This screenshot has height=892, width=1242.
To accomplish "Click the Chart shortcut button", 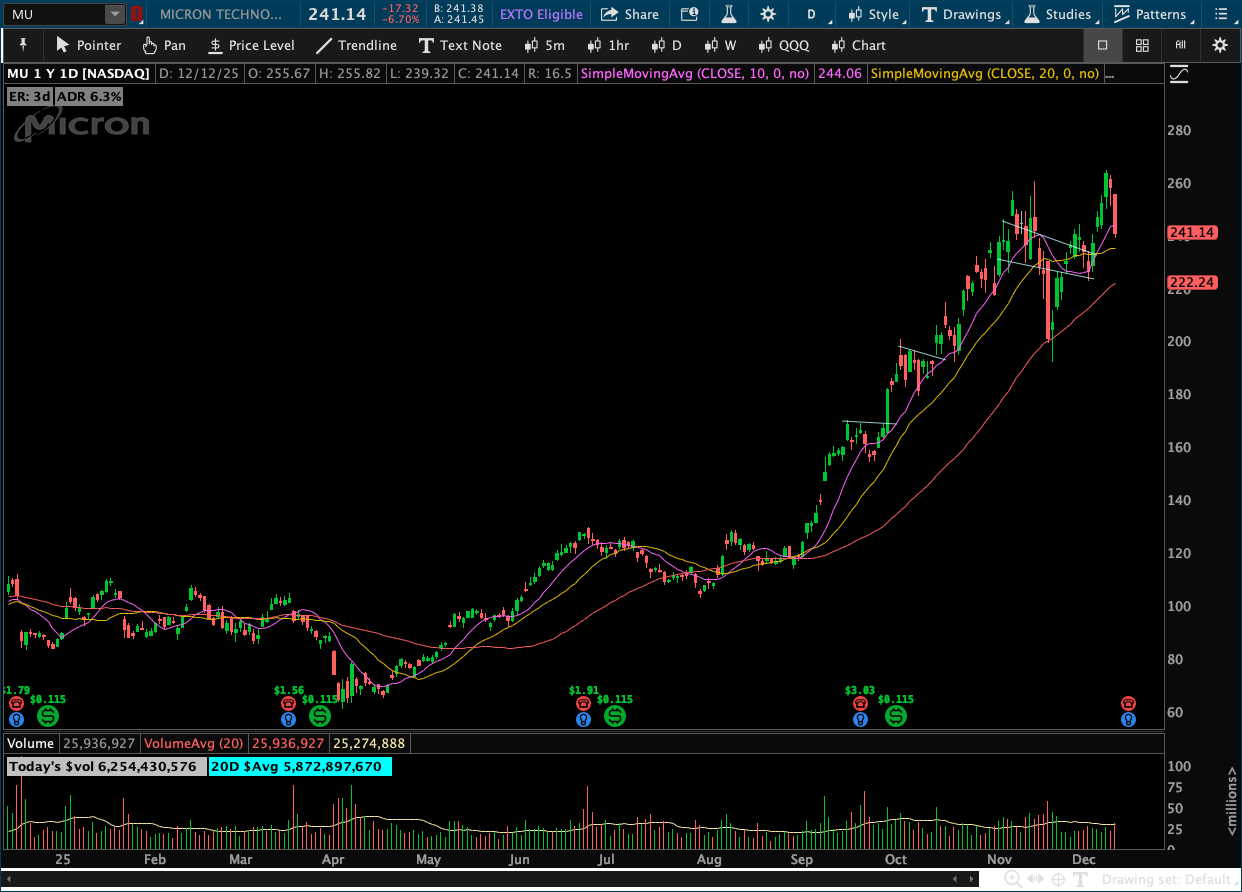I will (x=858, y=45).
